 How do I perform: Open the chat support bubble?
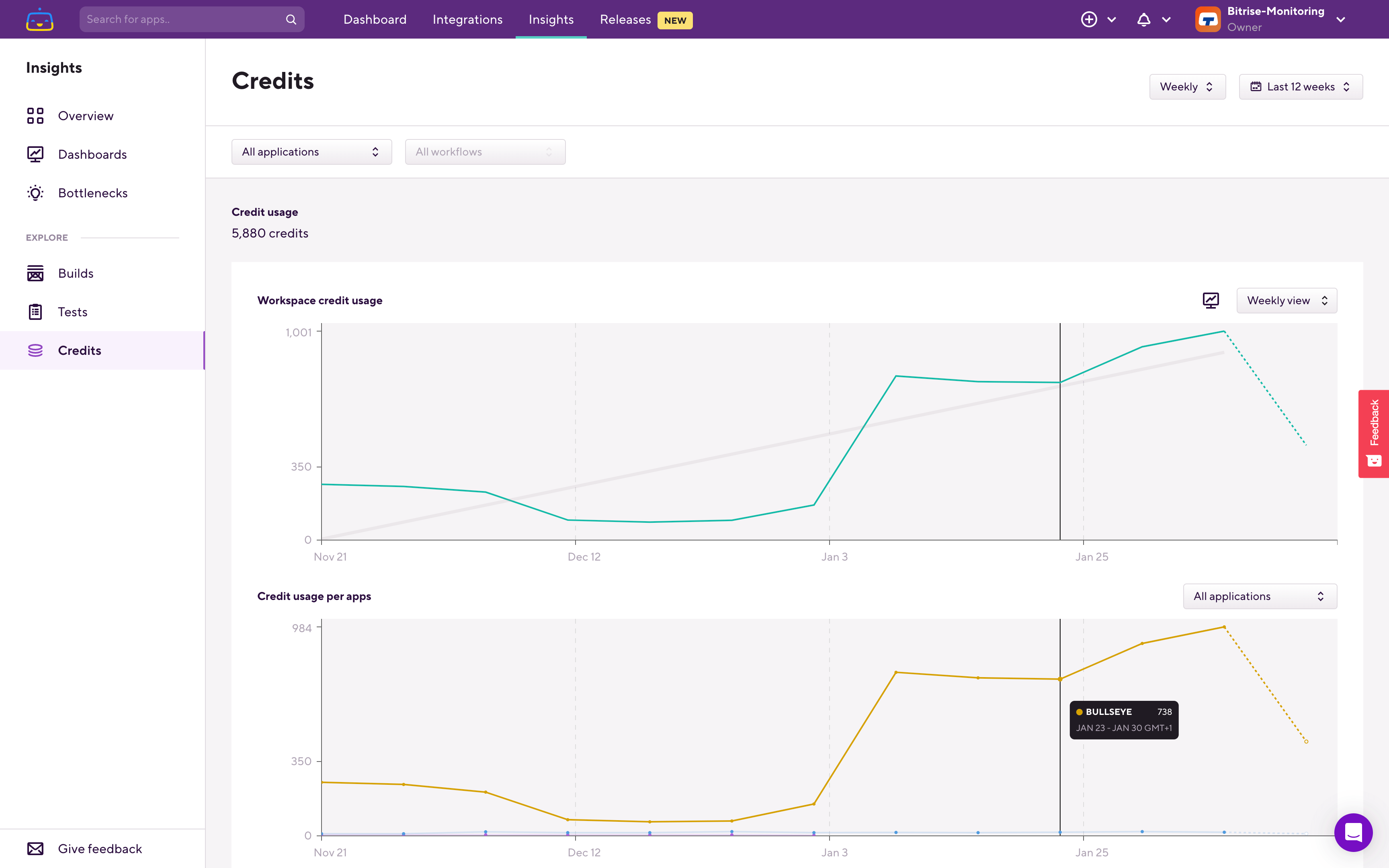(x=1353, y=832)
